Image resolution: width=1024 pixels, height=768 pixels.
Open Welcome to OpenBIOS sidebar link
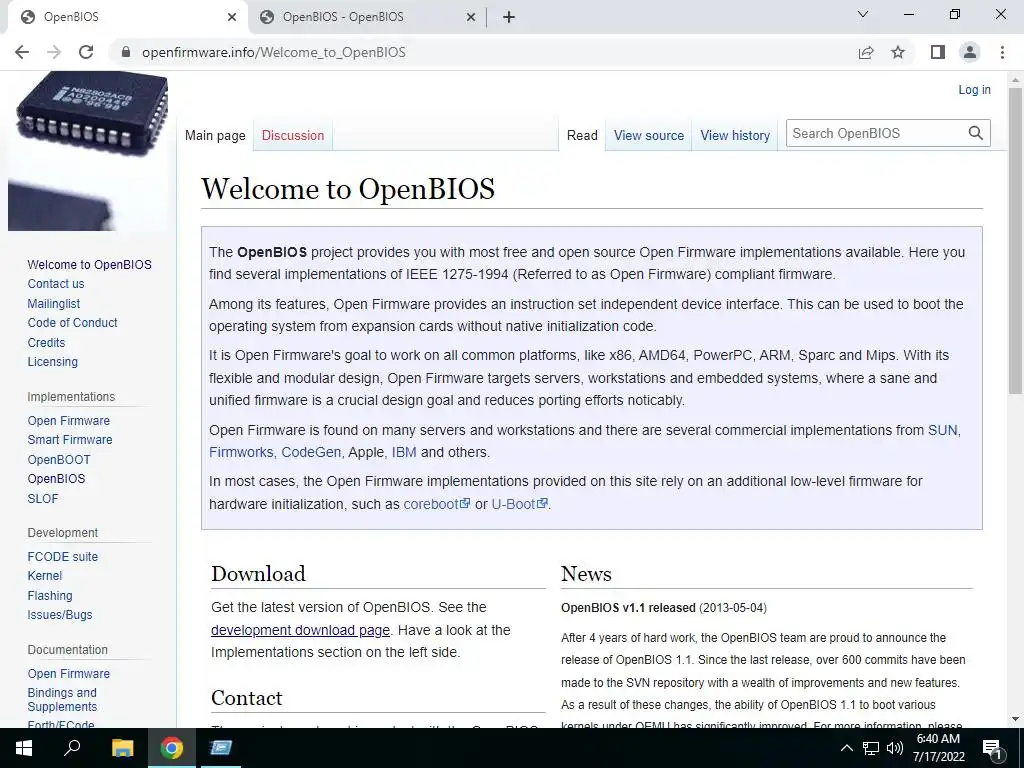[x=89, y=264]
